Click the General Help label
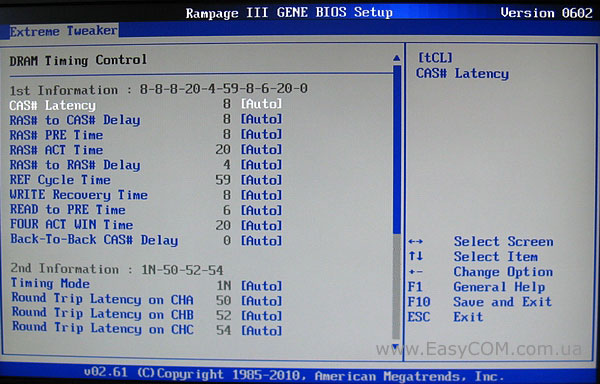Screen dimensions: 600x384 point(499,287)
